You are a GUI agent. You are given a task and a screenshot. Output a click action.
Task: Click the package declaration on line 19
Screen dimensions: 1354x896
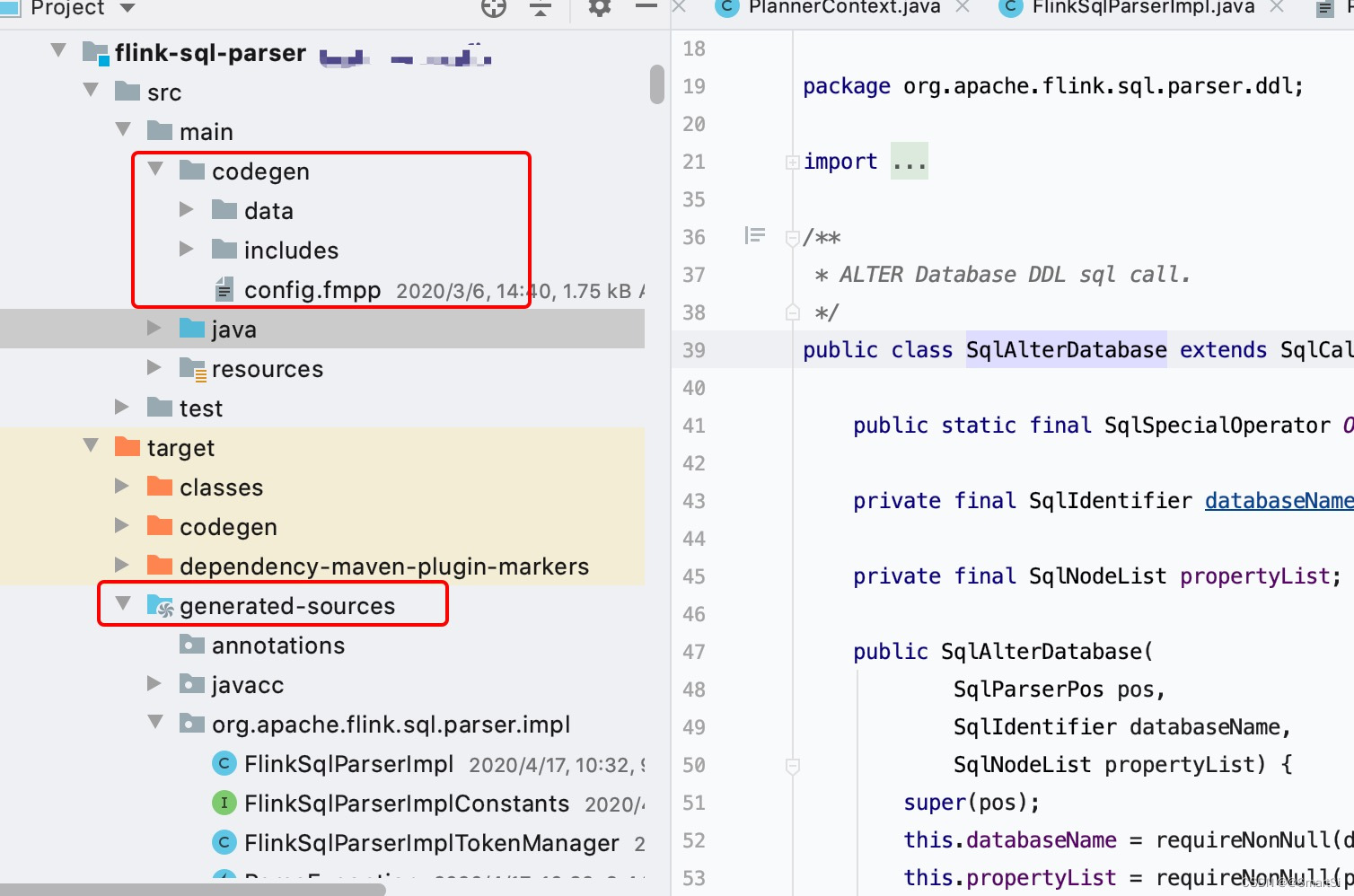click(1052, 86)
